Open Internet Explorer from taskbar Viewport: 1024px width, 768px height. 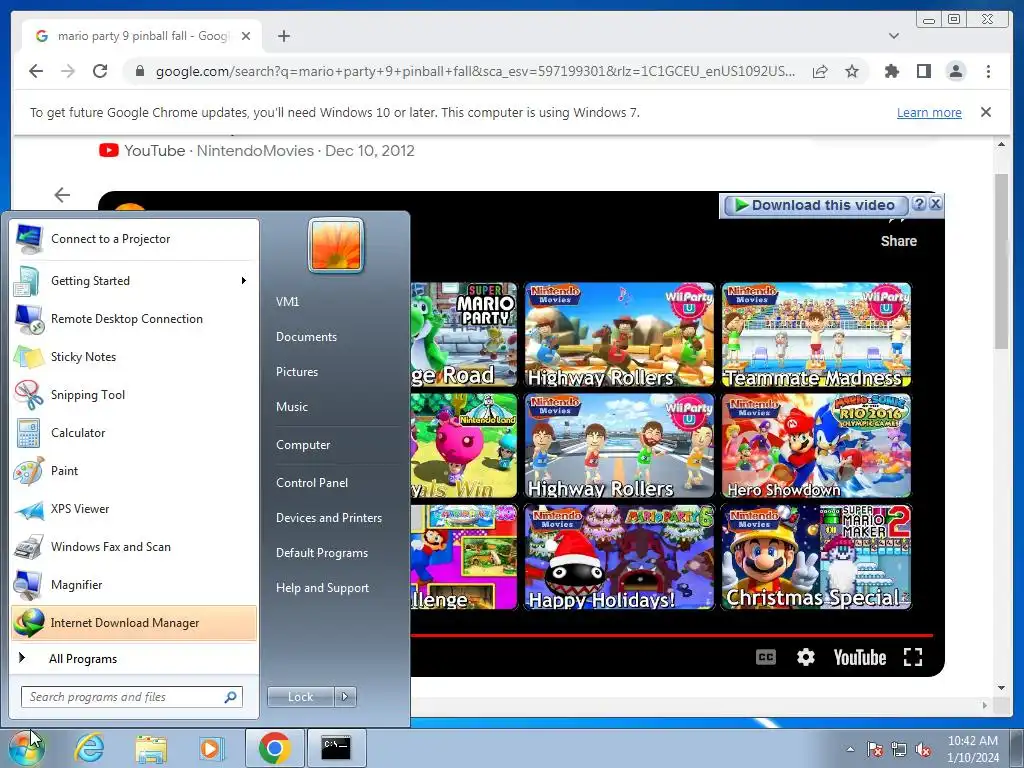tap(89, 748)
